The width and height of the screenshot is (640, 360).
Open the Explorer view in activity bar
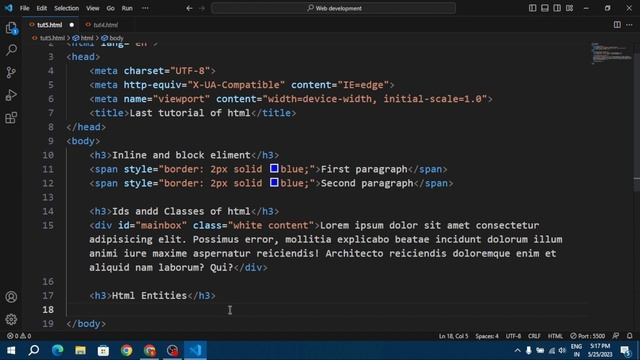click(x=11, y=28)
